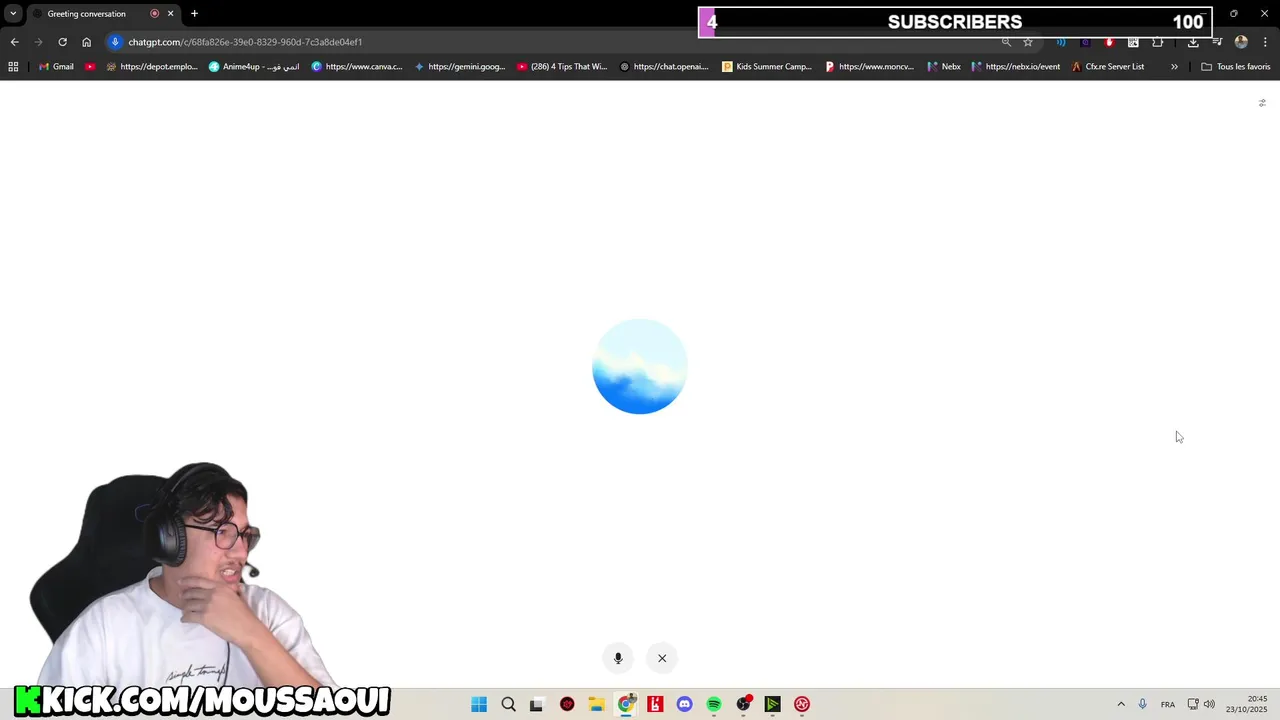Open the blue sound-wave extension
This screenshot has height=720, width=1280.
(x=1061, y=42)
